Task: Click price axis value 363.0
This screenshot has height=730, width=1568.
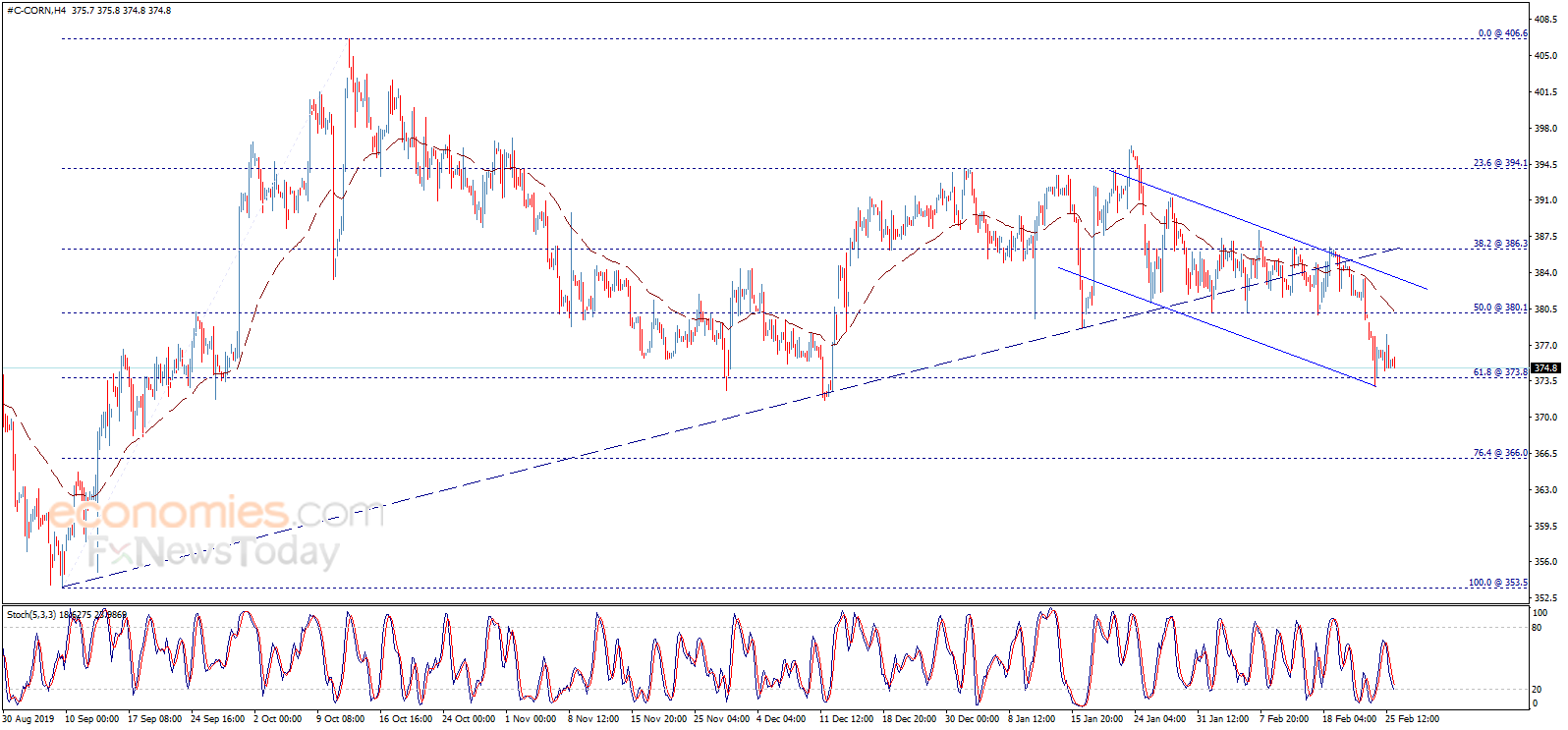Action: point(1546,490)
